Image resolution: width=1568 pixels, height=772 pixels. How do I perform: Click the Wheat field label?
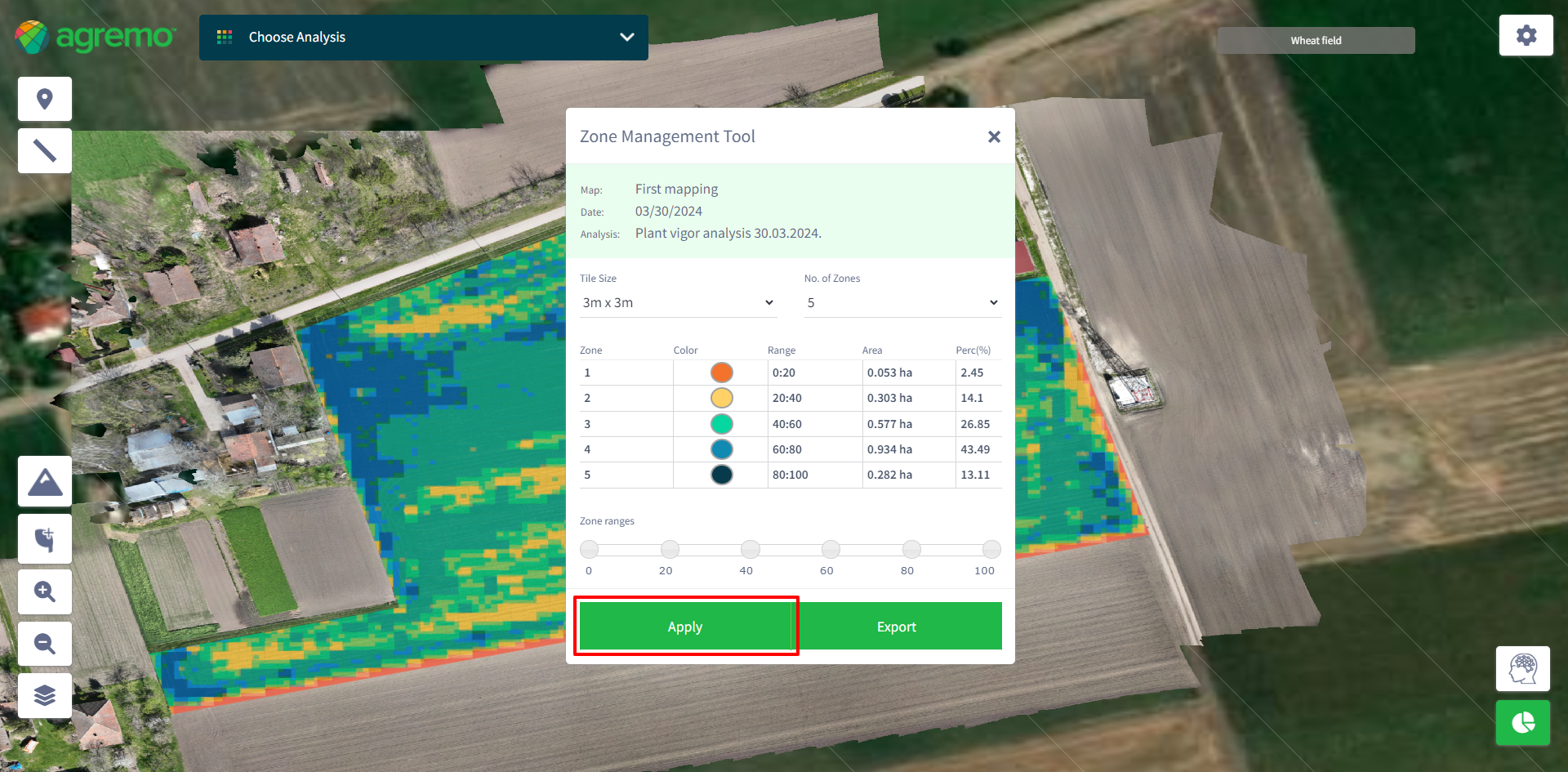(1316, 41)
